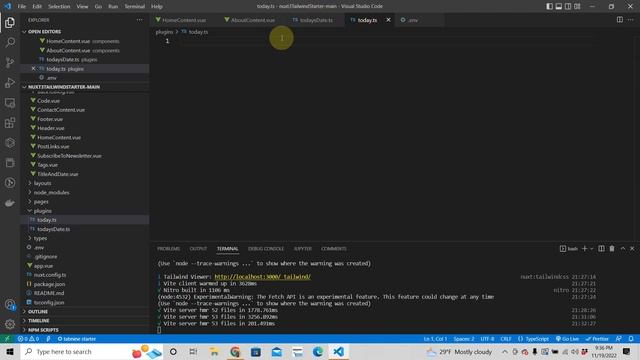640x360 pixels.
Task: Start Go Live server from status bar
Action: point(567,339)
